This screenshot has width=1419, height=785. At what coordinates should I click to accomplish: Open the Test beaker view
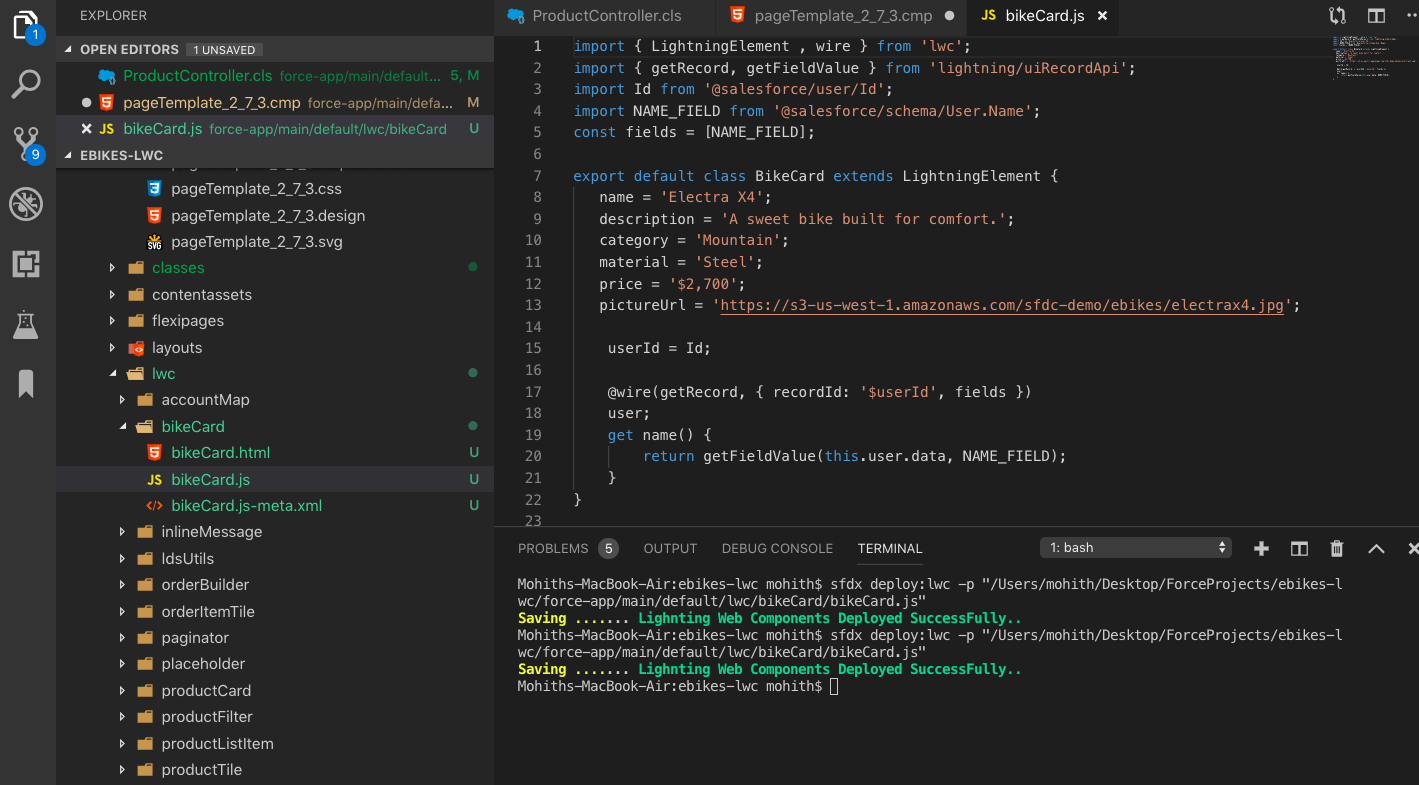coord(26,324)
